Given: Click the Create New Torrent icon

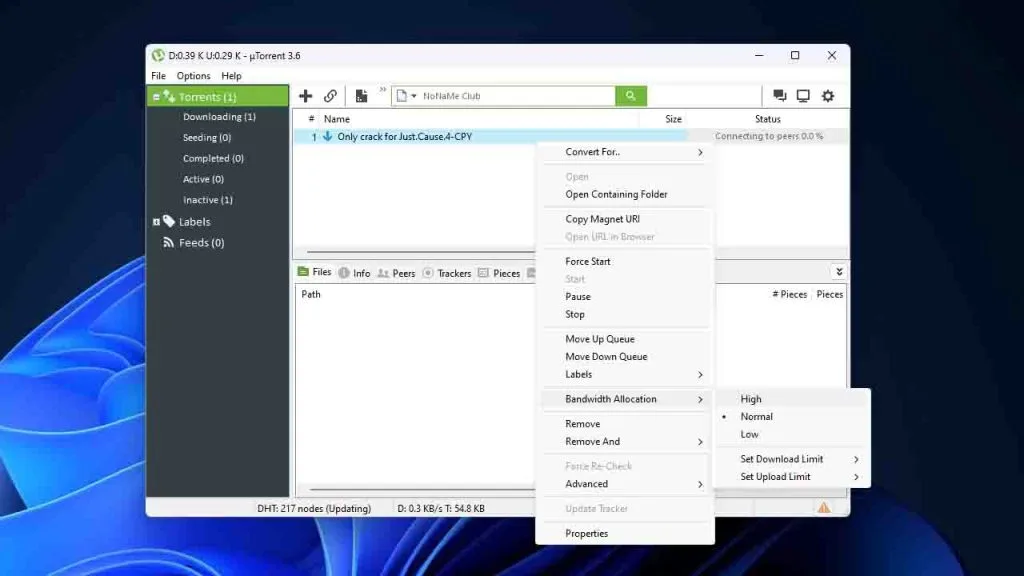Looking at the screenshot, I should (361, 96).
